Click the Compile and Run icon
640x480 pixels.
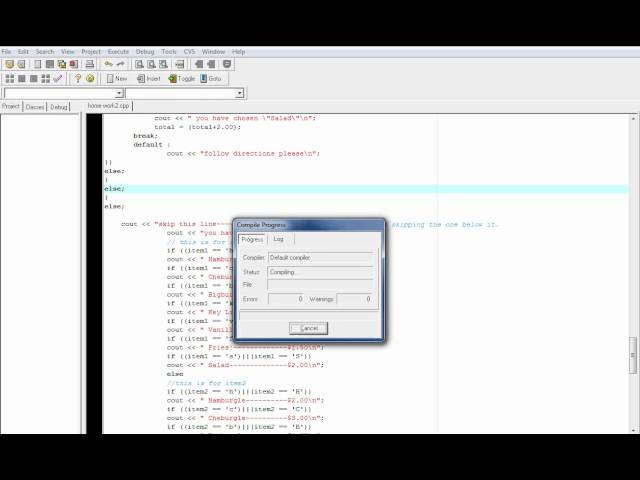click(x=34, y=78)
